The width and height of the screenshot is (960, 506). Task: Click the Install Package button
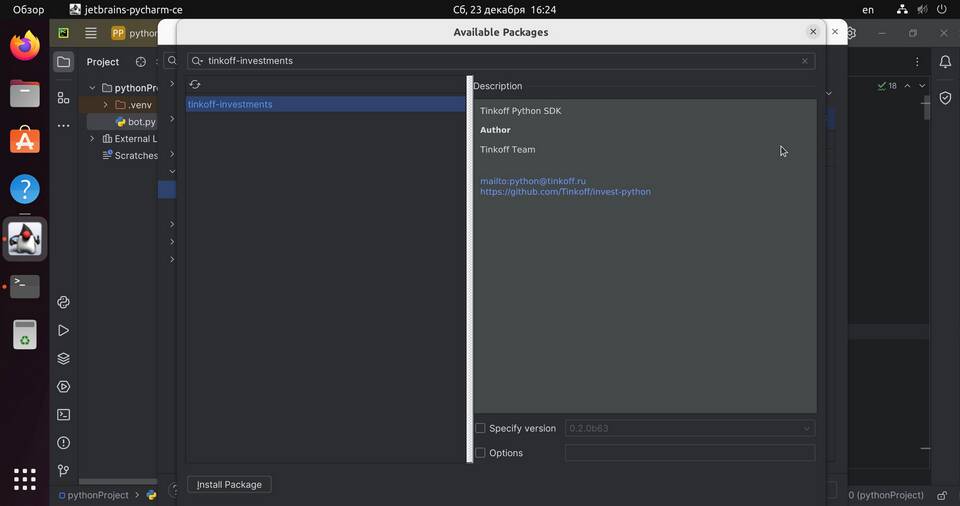tap(229, 485)
